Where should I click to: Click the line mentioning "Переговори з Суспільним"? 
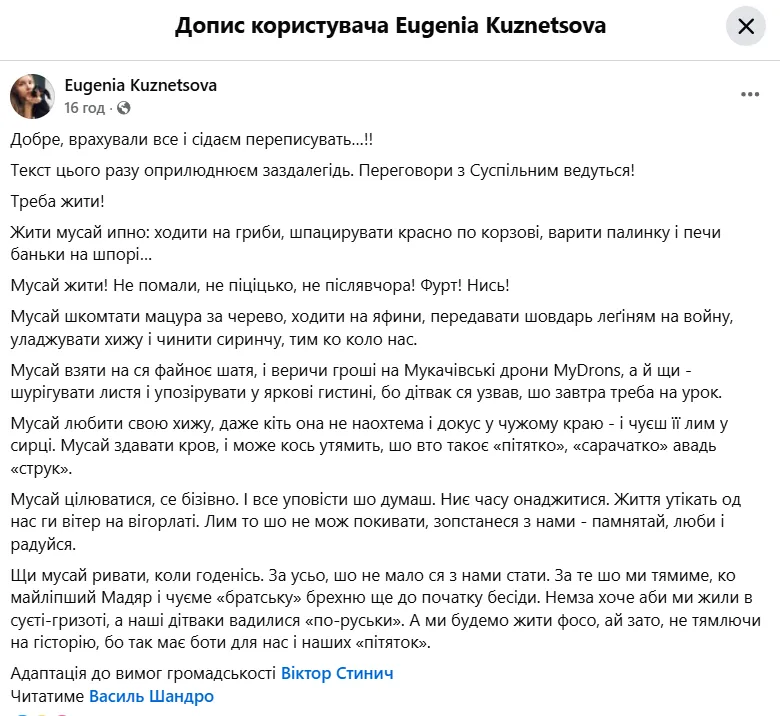click(322, 170)
